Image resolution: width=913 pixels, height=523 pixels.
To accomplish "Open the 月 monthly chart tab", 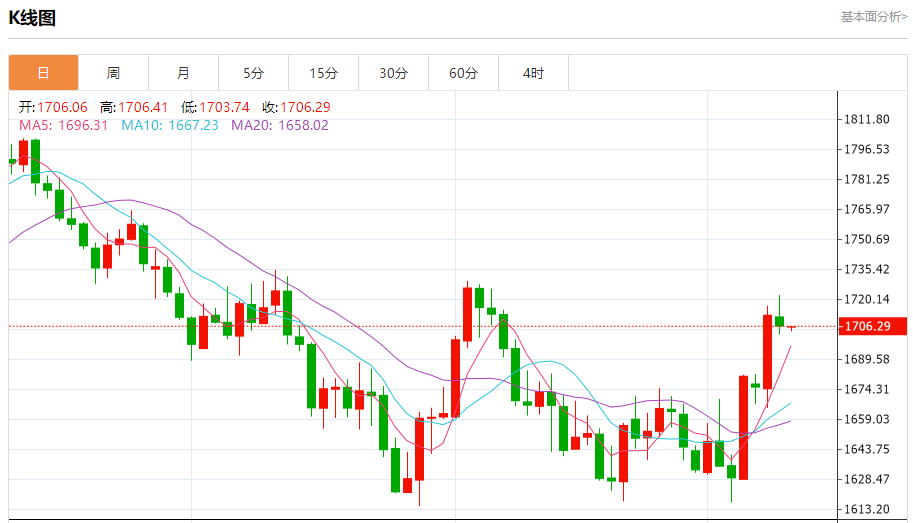I will 183,73.
